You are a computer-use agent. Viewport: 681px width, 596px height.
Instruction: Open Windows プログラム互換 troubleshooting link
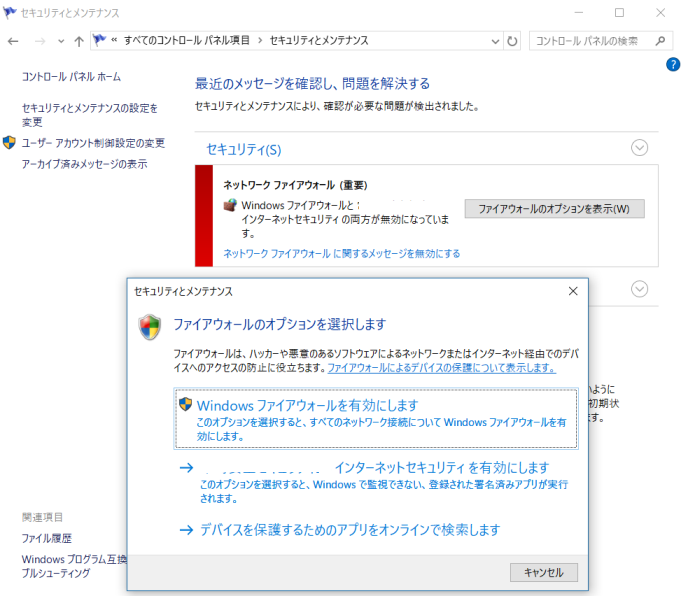click(x=74, y=566)
